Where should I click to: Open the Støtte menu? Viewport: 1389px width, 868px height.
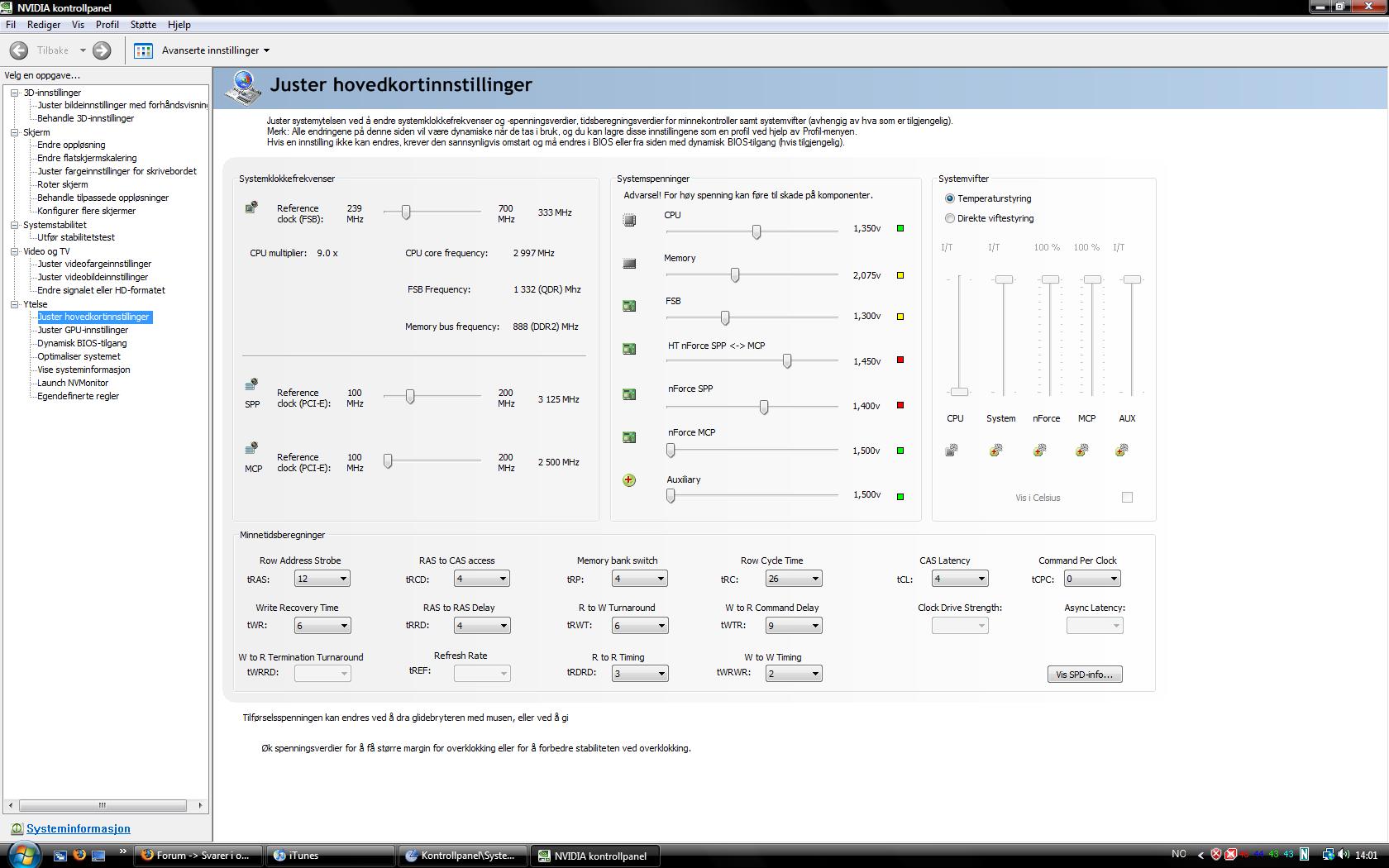pyautogui.click(x=143, y=25)
